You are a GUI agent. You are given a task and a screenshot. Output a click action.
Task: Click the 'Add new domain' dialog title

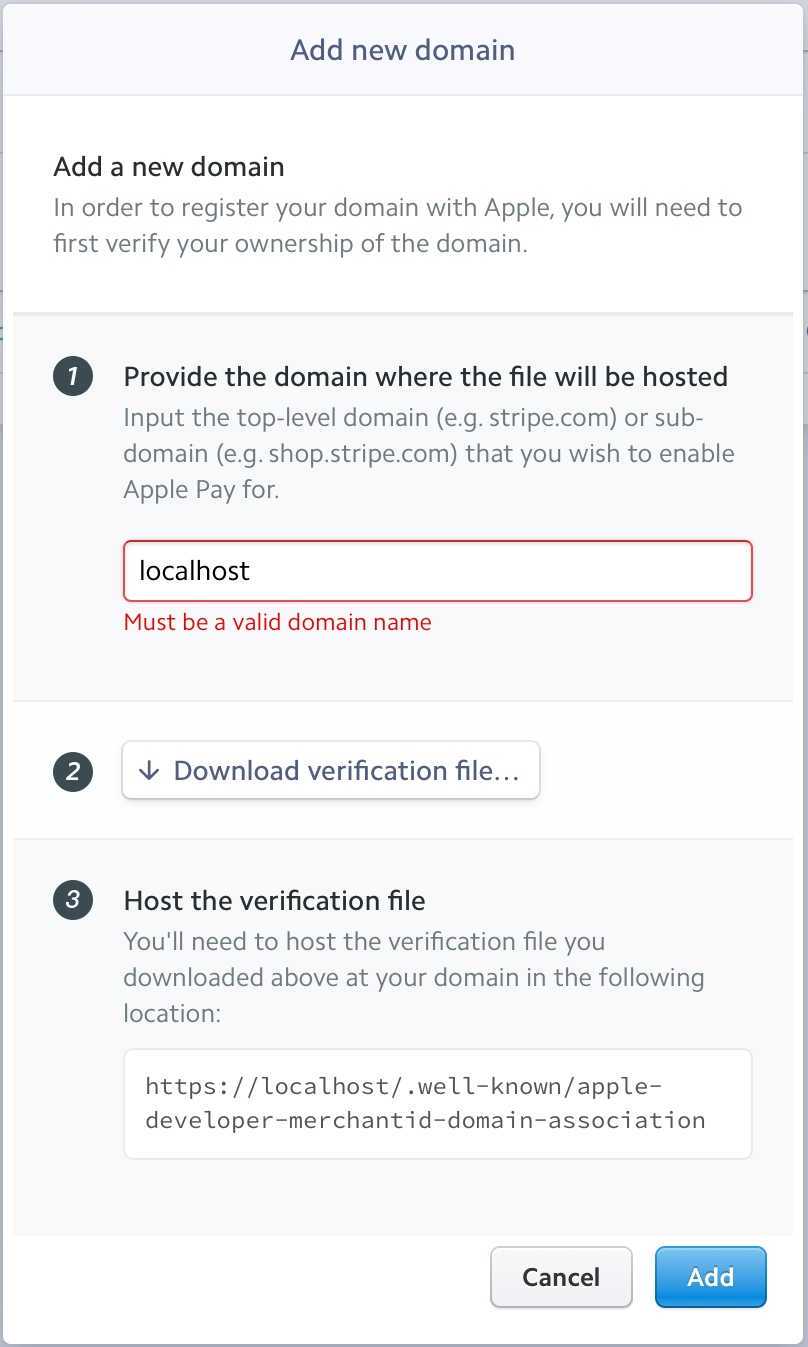pos(403,50)
